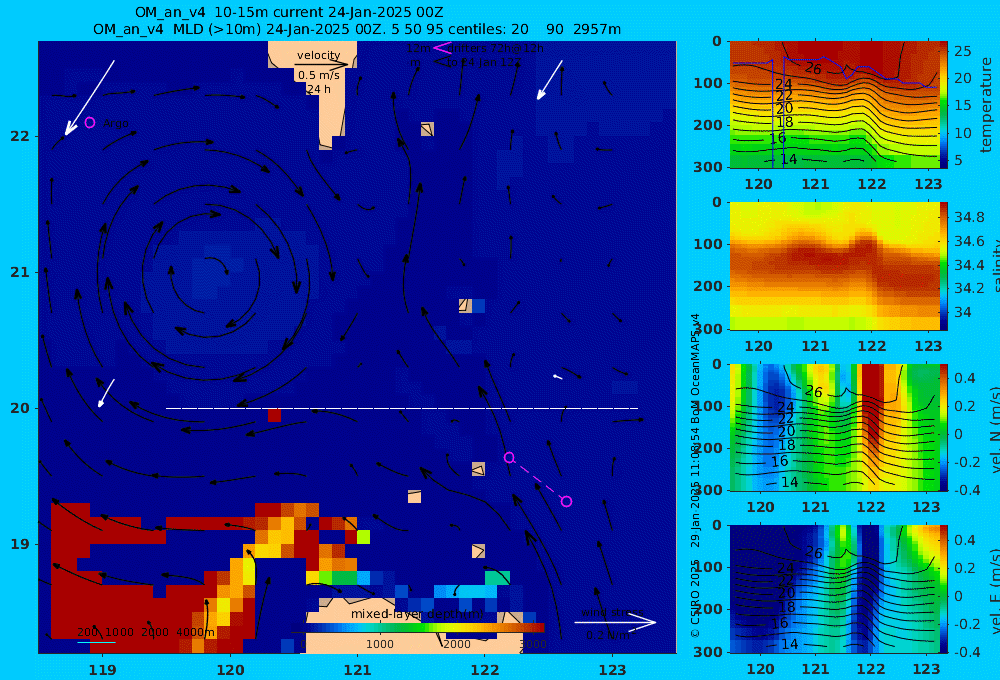Click the MLD centiles title line

coord(357,29)
